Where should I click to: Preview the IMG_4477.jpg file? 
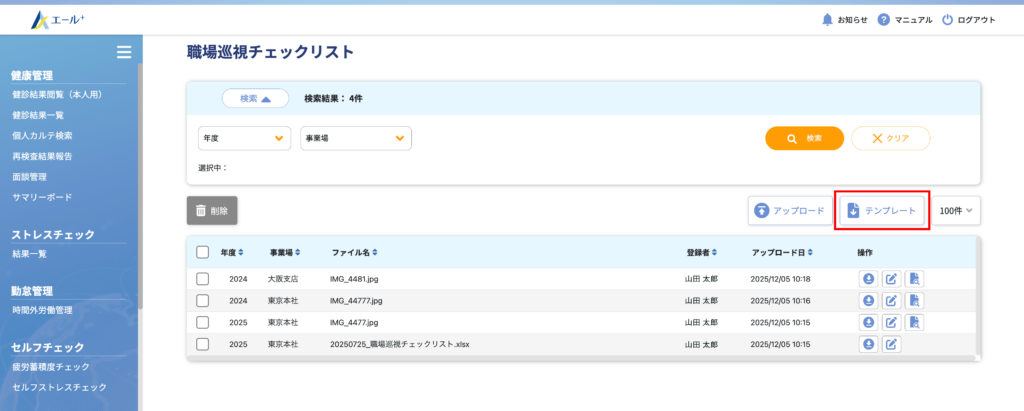tap(915, 322)
